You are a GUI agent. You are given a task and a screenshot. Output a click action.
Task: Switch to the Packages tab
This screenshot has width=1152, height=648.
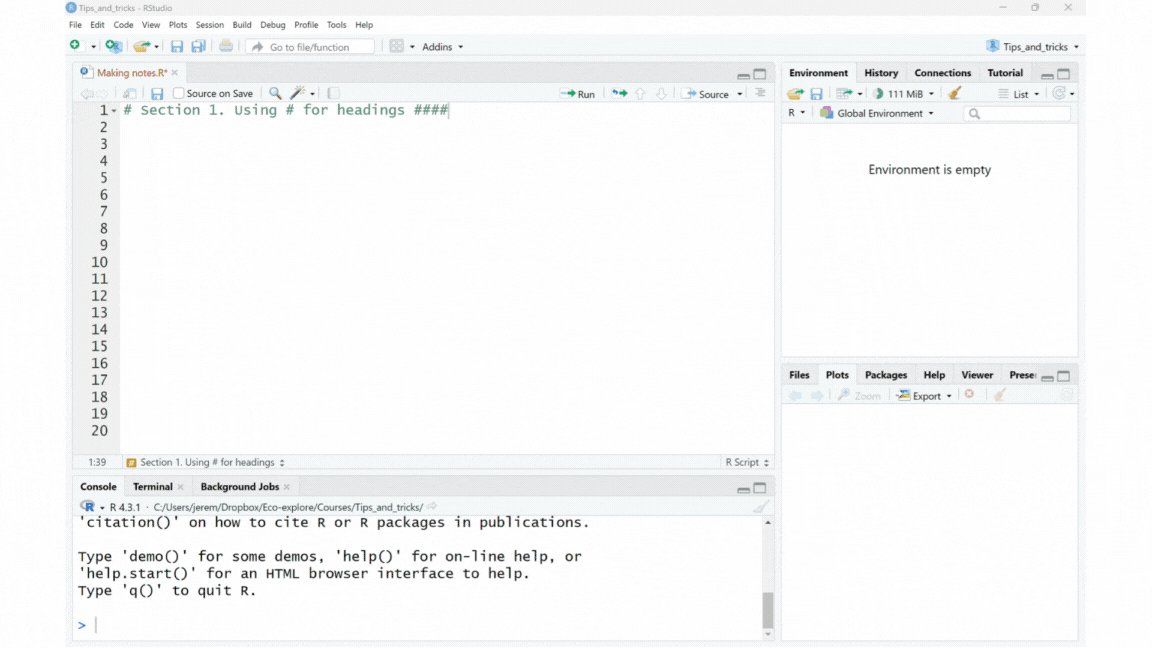[x=885, y=375]
